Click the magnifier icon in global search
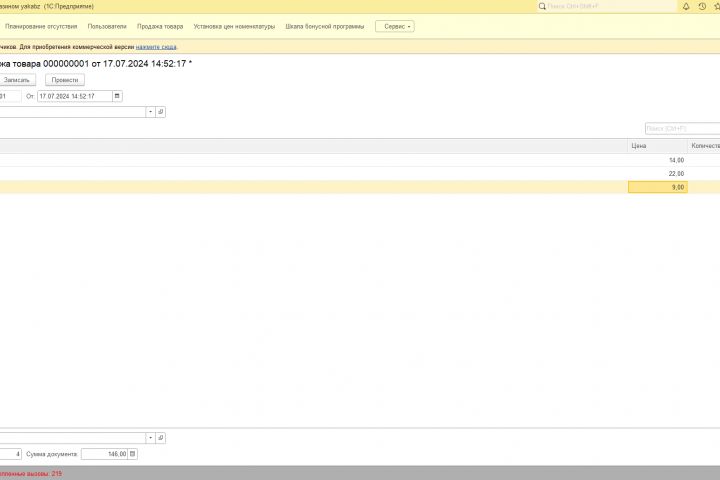720x480 pixels. pyautogui.click(x=542, y=6)
